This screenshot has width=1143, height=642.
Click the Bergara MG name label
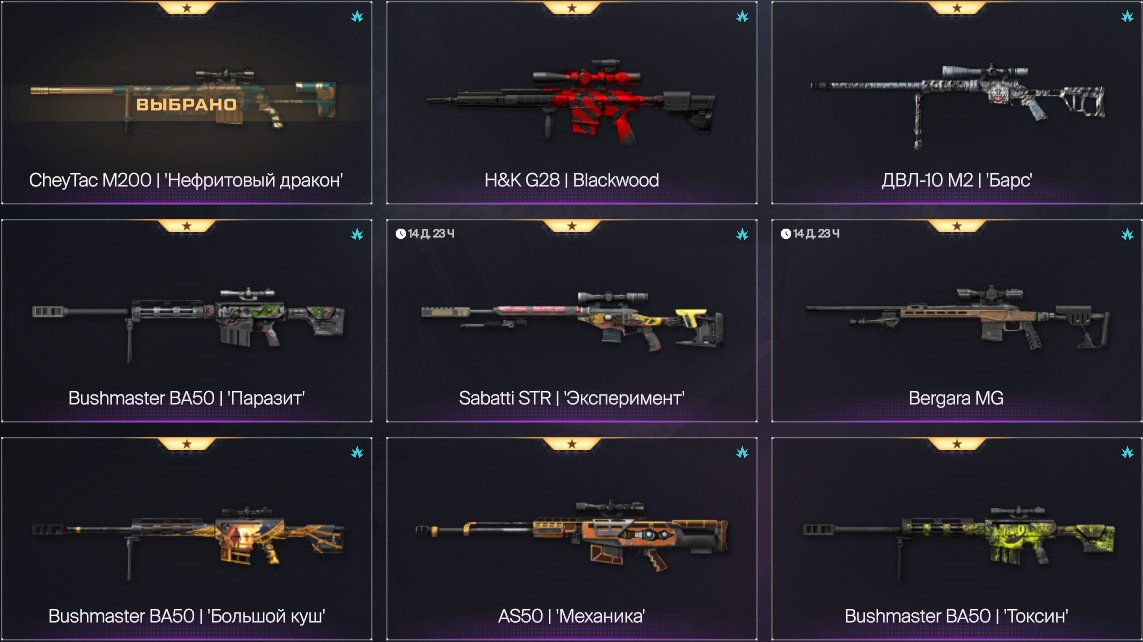click(x=956, y=398)
